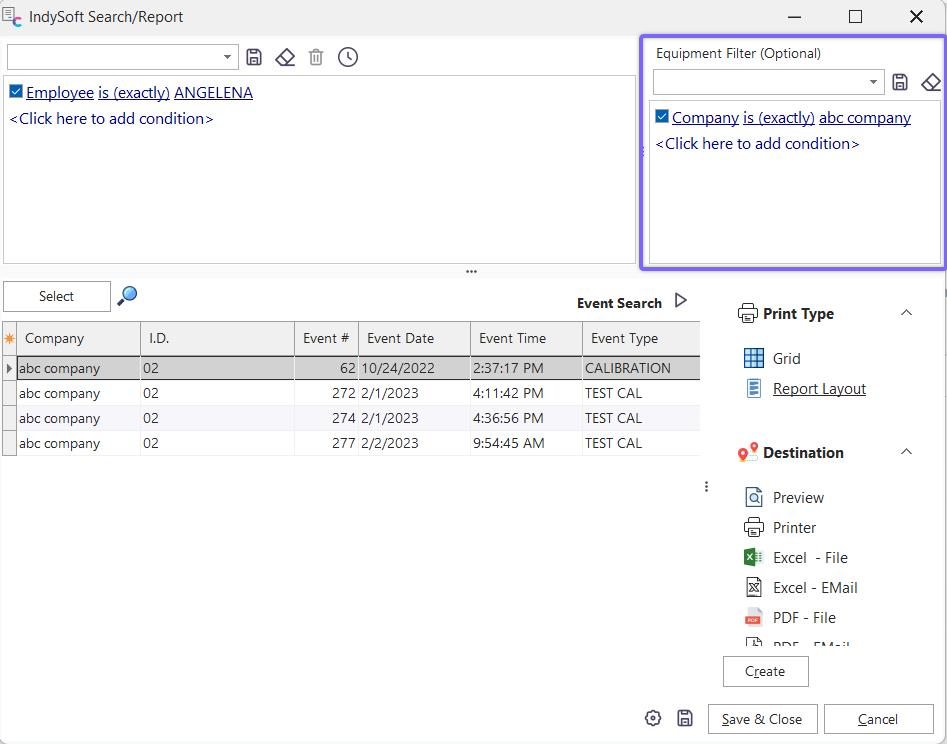
Task: Clear the main filter with eraser icon
Action: click(285, 57)
